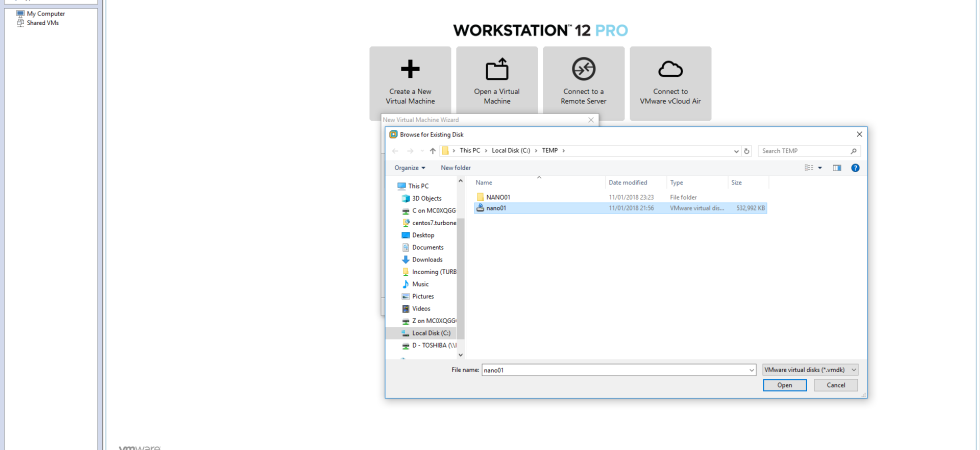Click This PC in the address breadcrumb

click(x=470, y=151)
